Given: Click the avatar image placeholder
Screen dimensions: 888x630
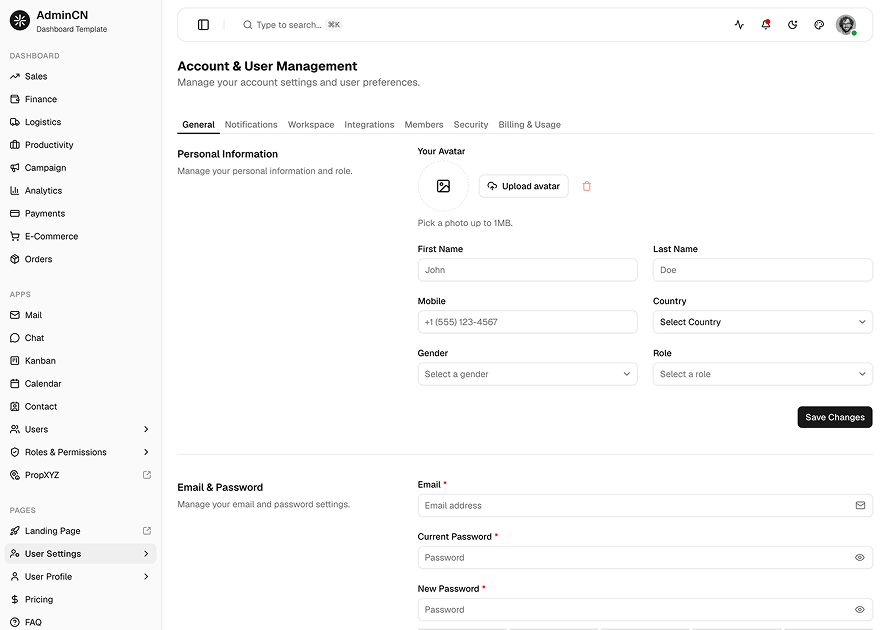Looking at the screenshot, I should (443, 186).
